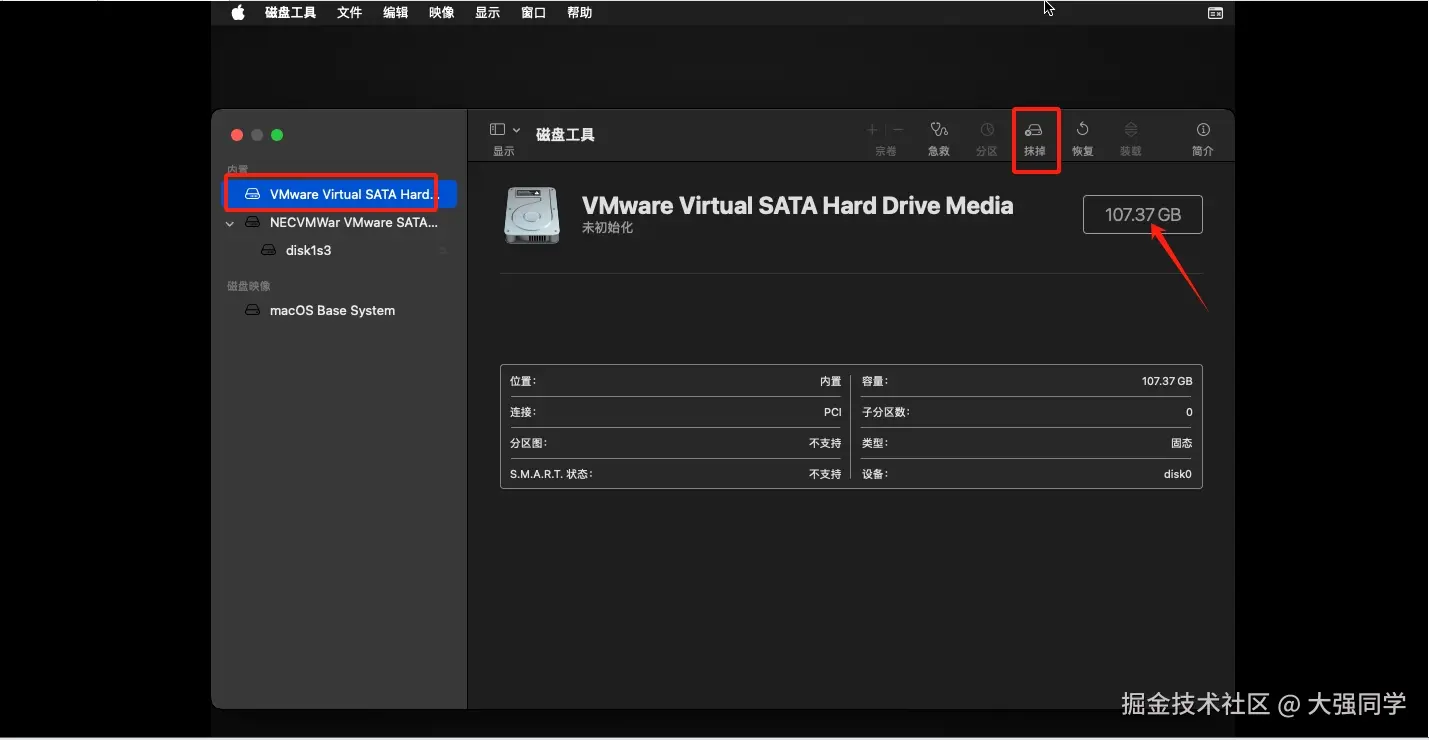Open the 磁盘工具 menu bar item
The height and width of the screenshot is (740, 1429).
[x=291, y=13]
